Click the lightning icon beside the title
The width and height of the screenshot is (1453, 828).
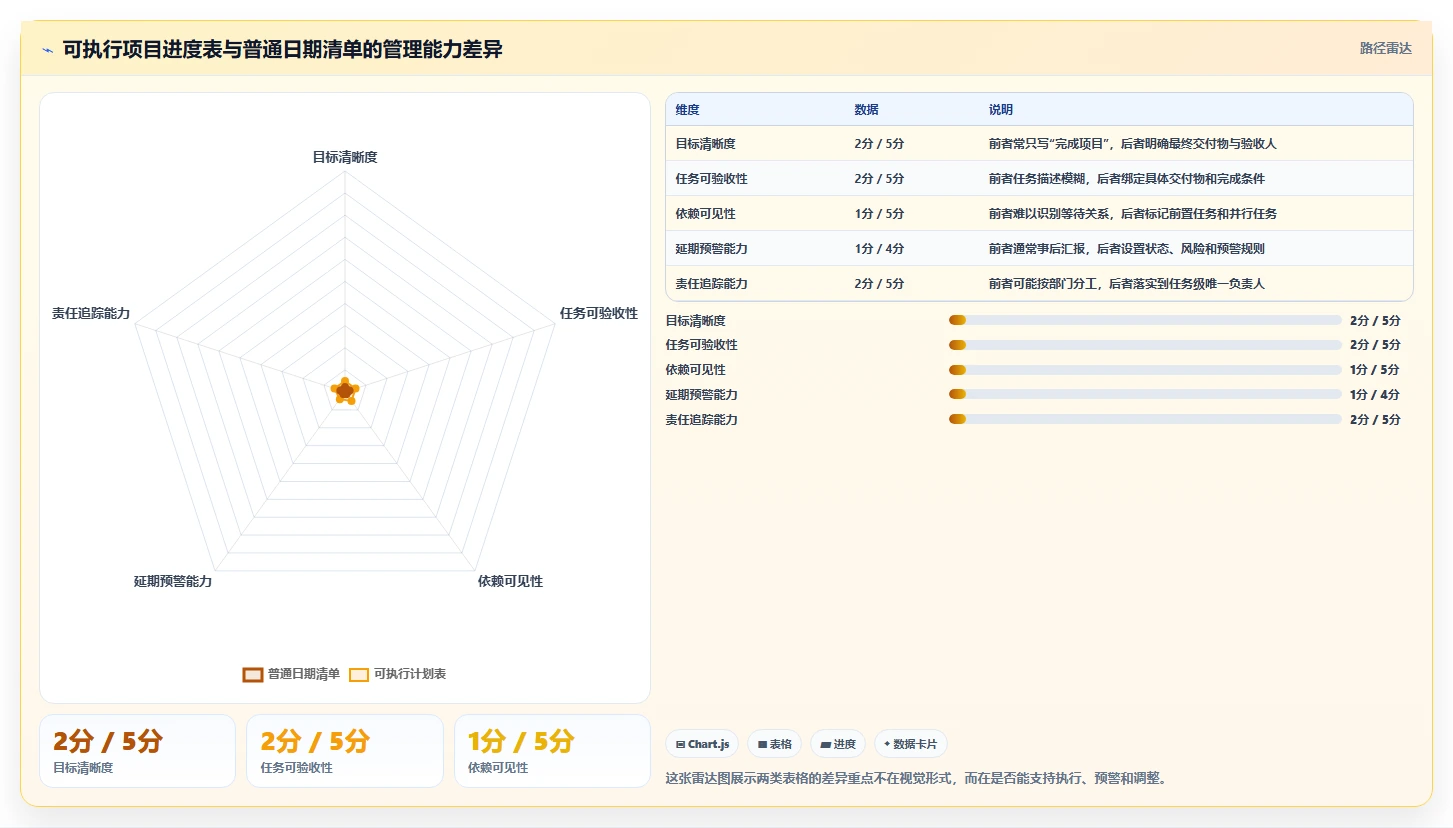(47, 50)
